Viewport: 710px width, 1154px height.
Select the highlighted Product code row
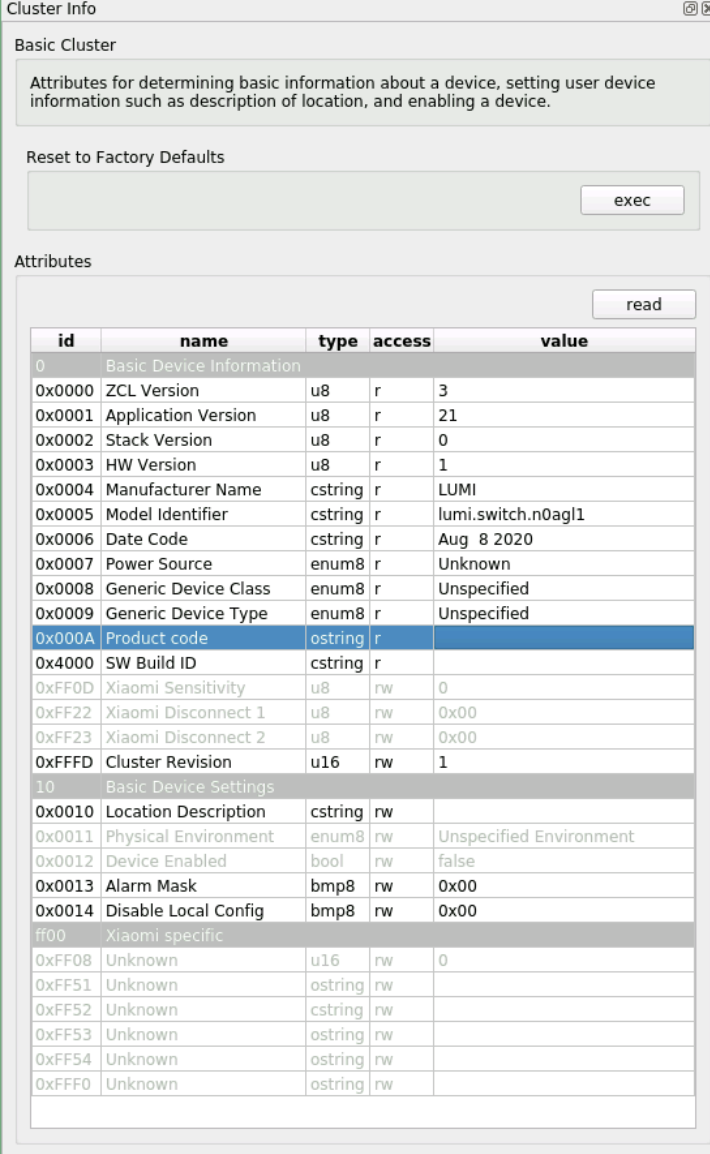pos(363,638)
